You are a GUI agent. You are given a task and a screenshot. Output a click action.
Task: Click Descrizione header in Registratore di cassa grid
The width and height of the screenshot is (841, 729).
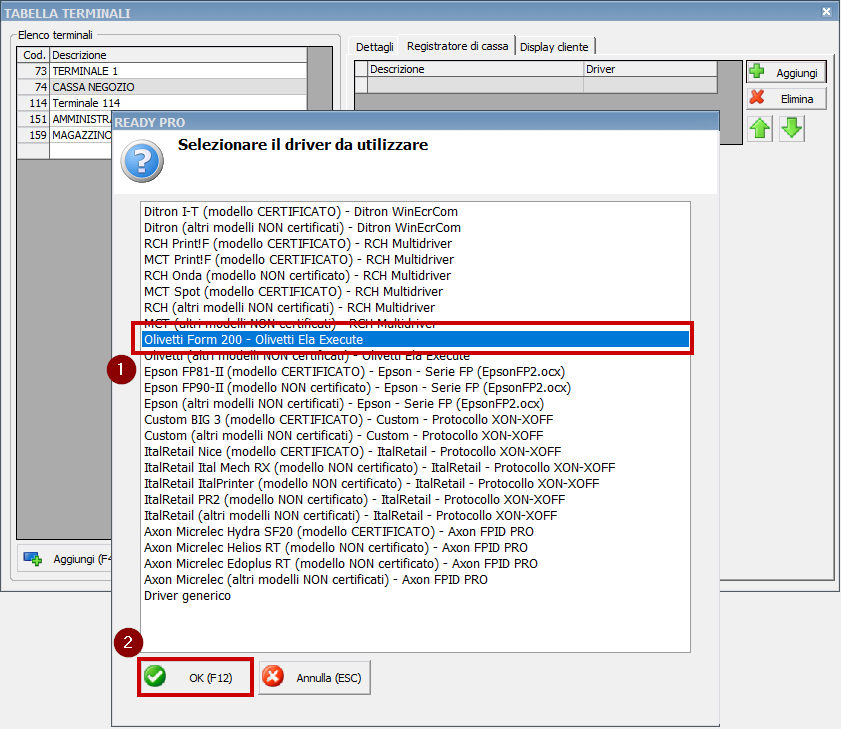[475, 69]
